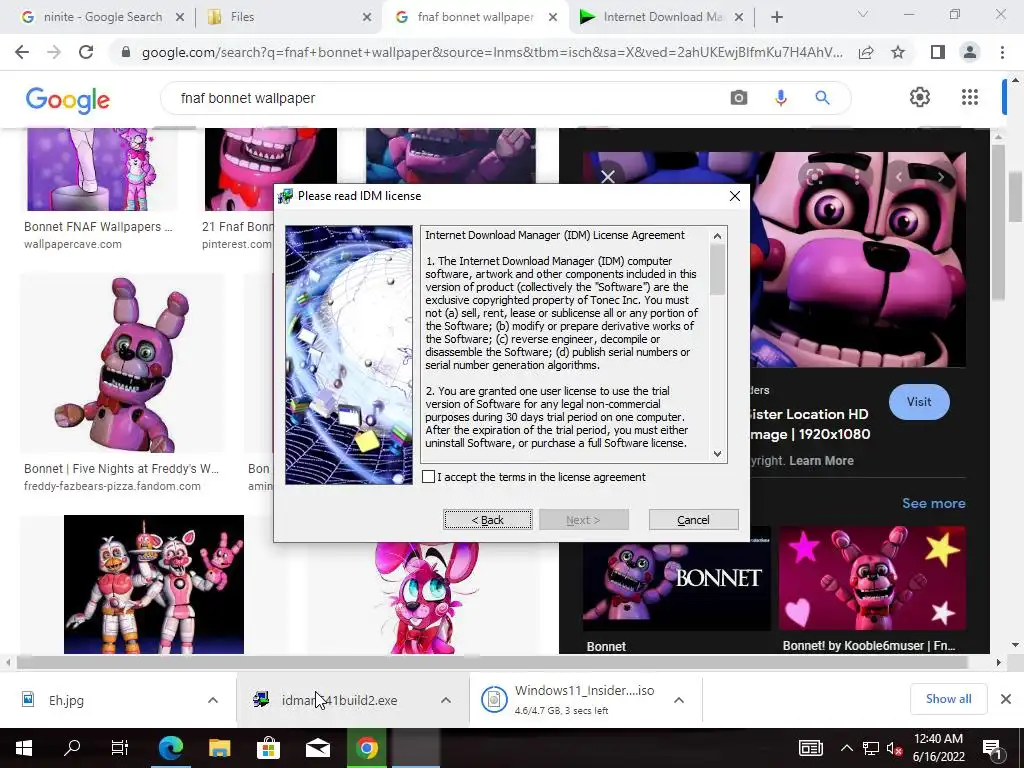Search by voice microphone icon

[780, 98]
